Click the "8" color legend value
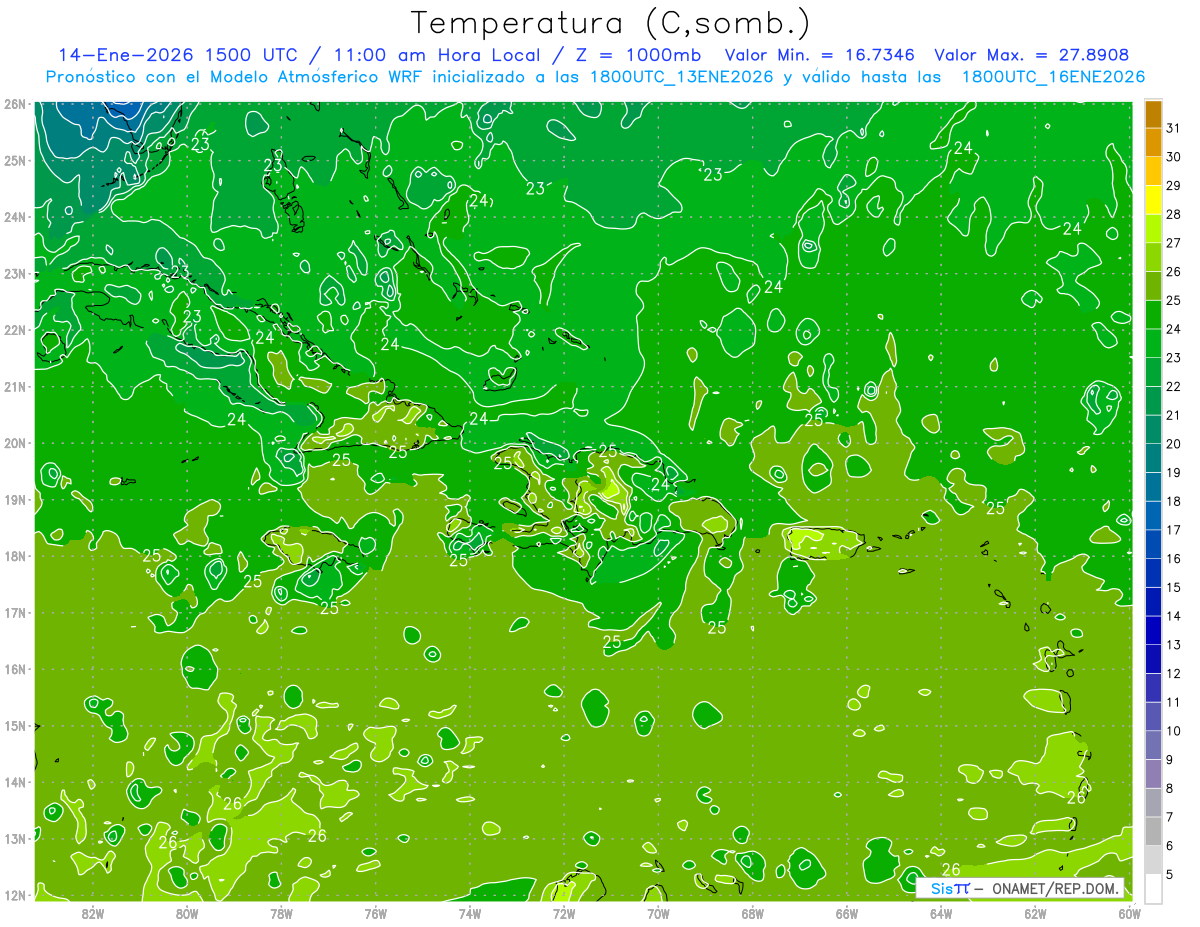This screenshot has width=1200, height=927. 1170,788
